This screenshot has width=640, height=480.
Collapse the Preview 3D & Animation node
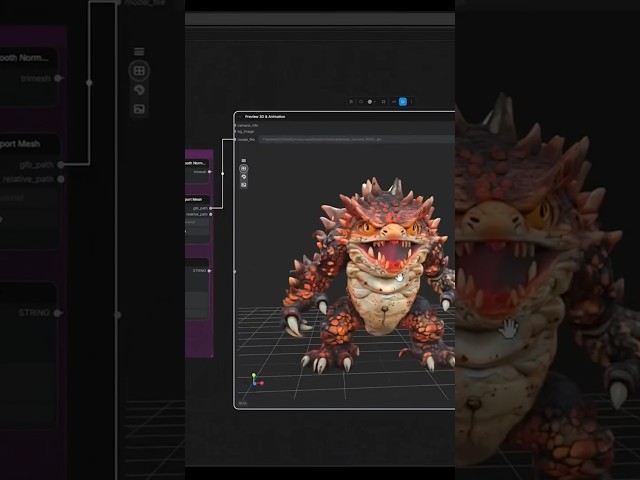pos(240,117)
